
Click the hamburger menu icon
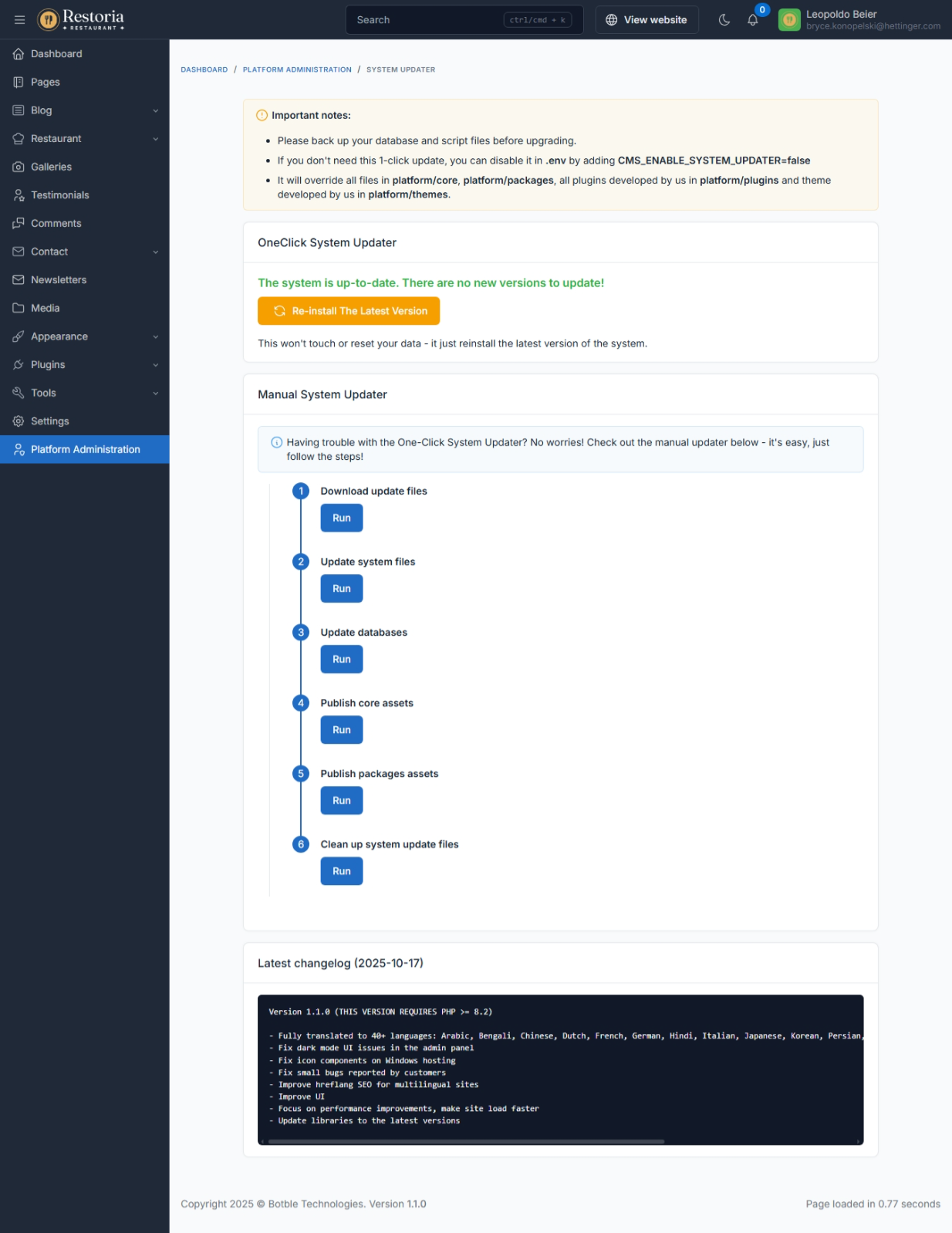click(19, 20)
